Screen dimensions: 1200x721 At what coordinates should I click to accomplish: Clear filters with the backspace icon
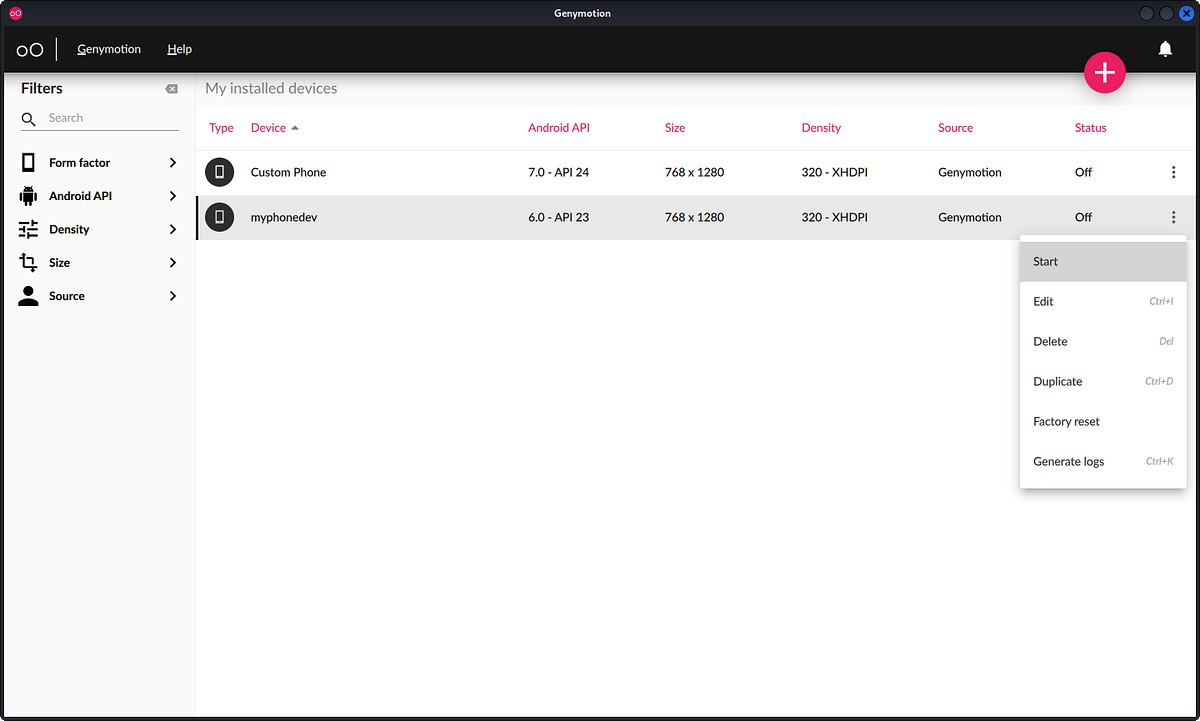pos(171,89)
